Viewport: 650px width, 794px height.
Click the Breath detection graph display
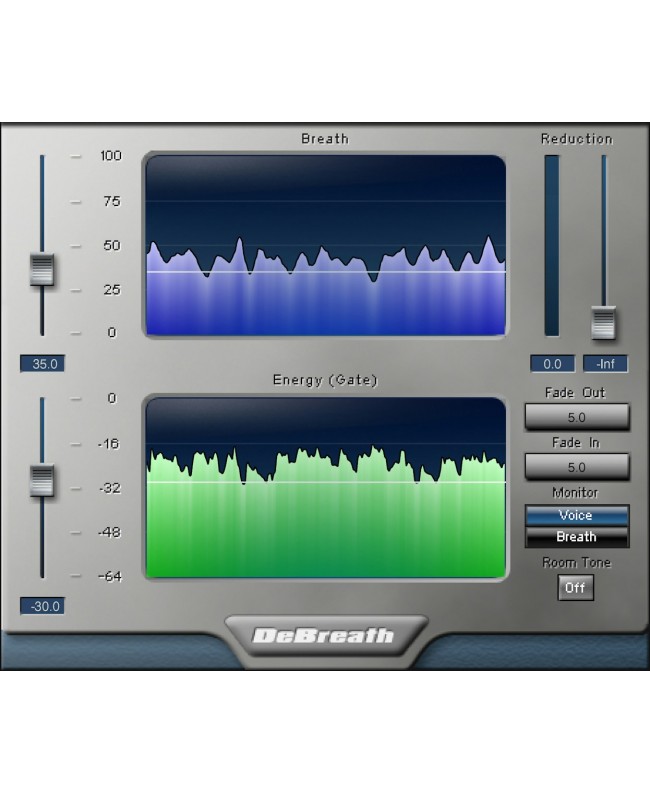pos(326,245)
